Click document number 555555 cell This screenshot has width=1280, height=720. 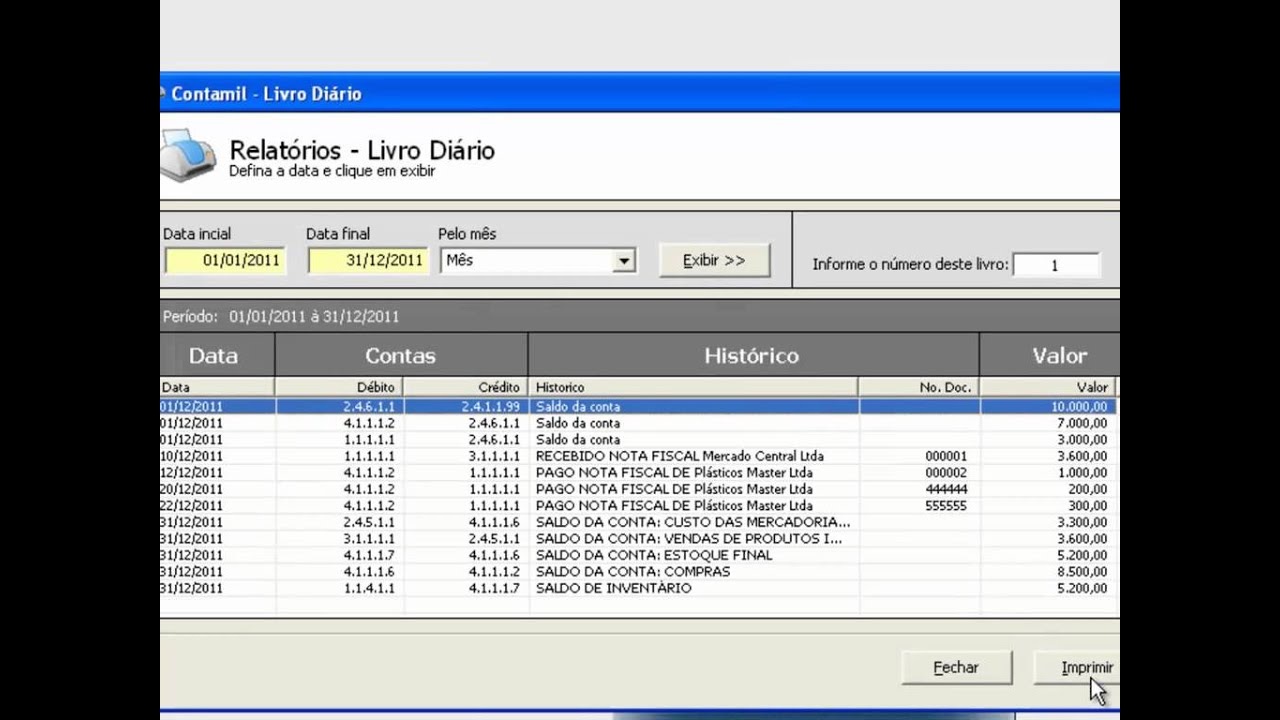pos(919,506)
